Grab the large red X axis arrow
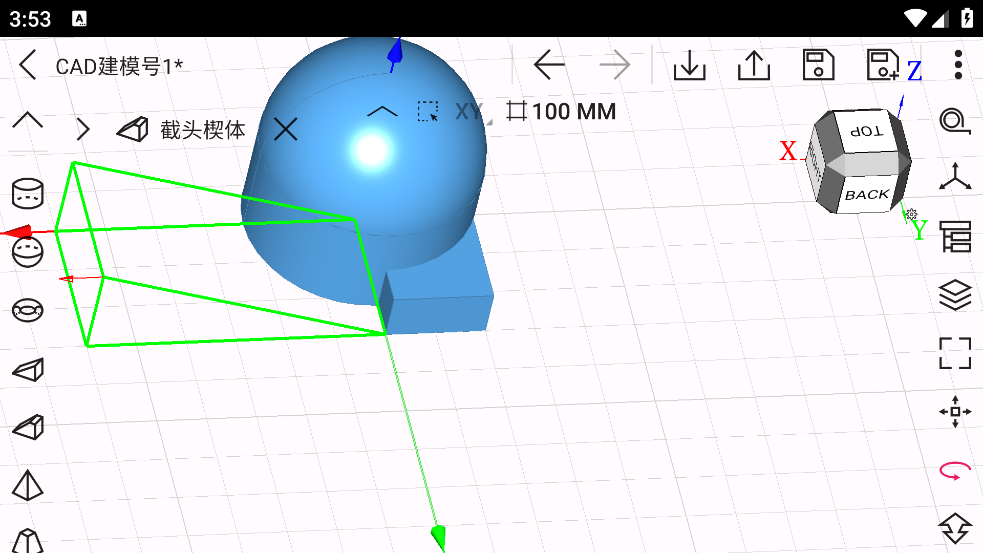 (x=18, y=231)
